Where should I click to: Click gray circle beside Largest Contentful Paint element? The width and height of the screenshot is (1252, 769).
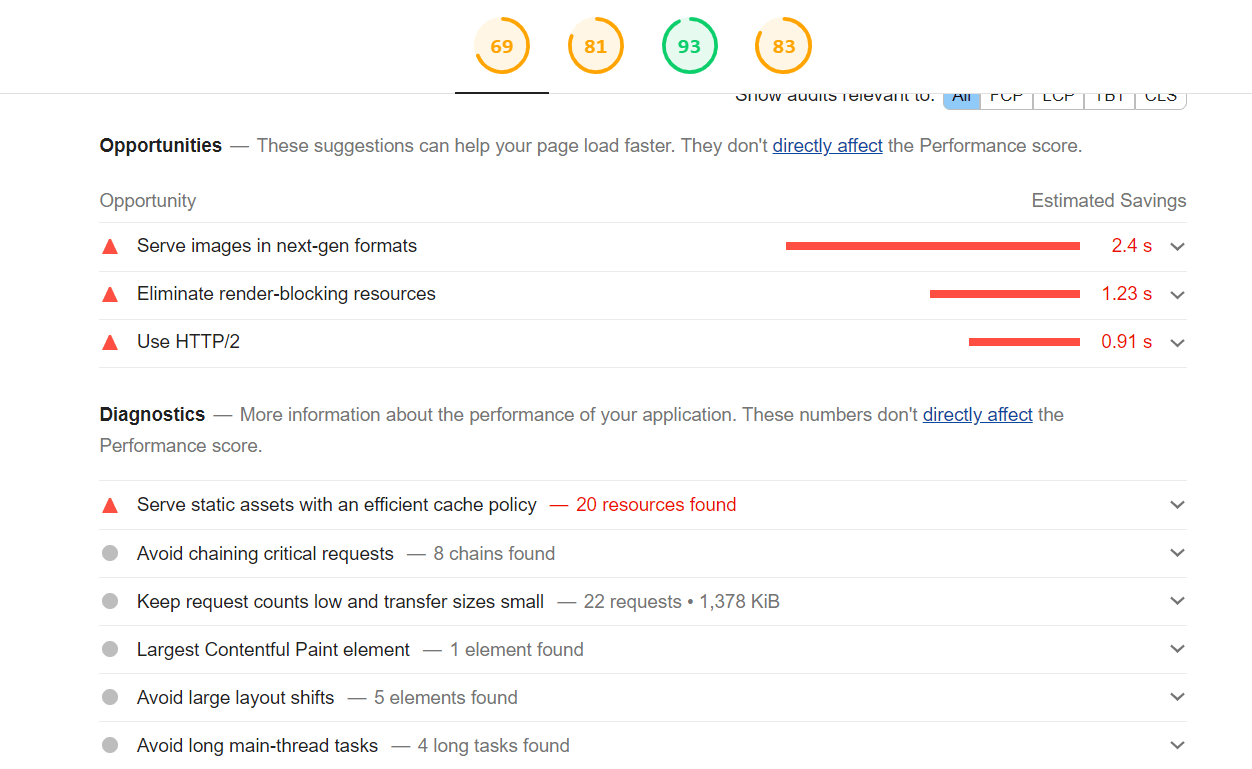tap(110, 650)
